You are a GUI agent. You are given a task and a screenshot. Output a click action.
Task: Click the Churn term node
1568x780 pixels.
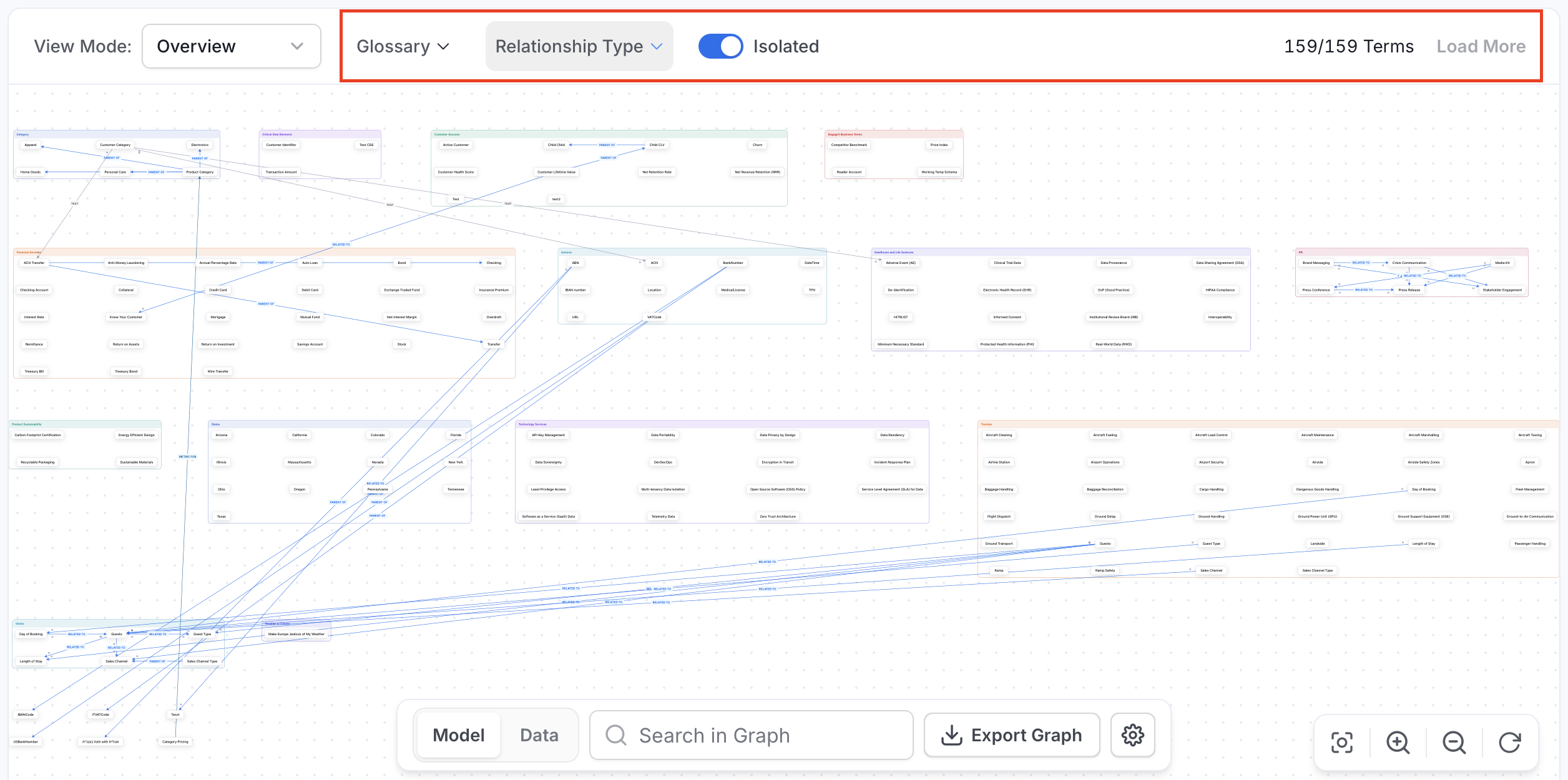pos(757,145)
